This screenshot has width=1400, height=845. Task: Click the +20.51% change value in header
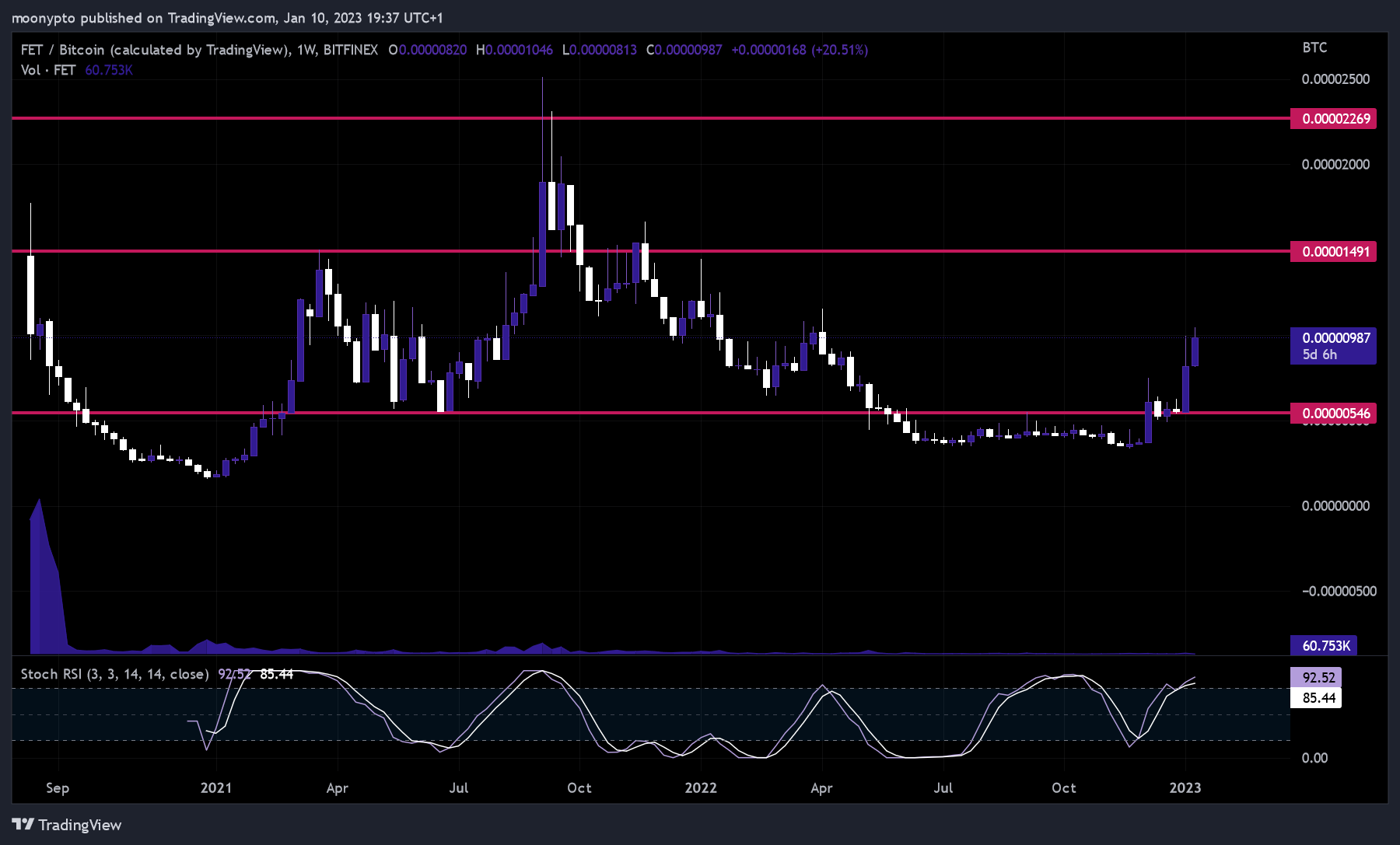(x=840, y=50)
